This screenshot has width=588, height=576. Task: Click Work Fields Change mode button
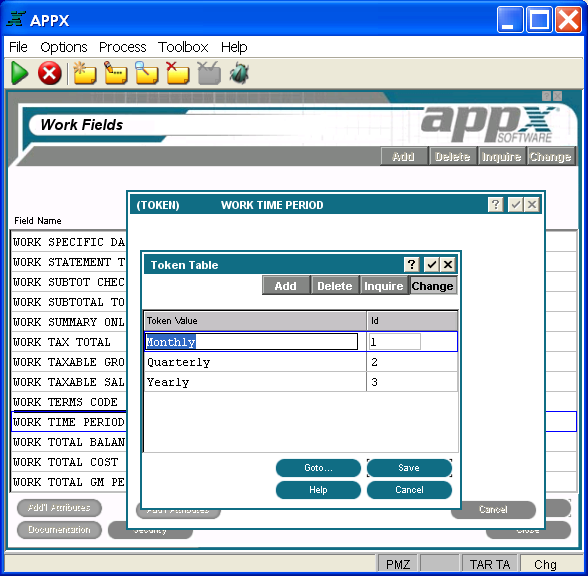pos(550,156)
